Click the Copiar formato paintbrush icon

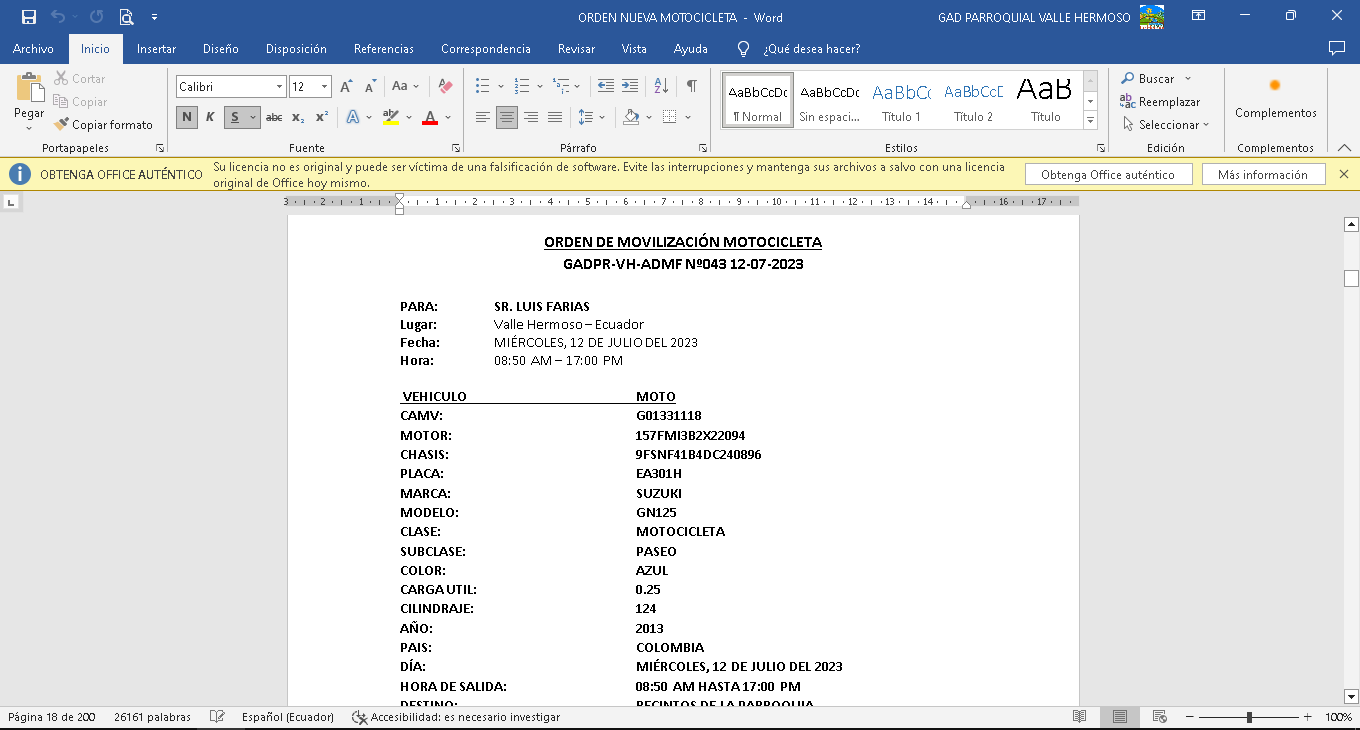[62, 125]
